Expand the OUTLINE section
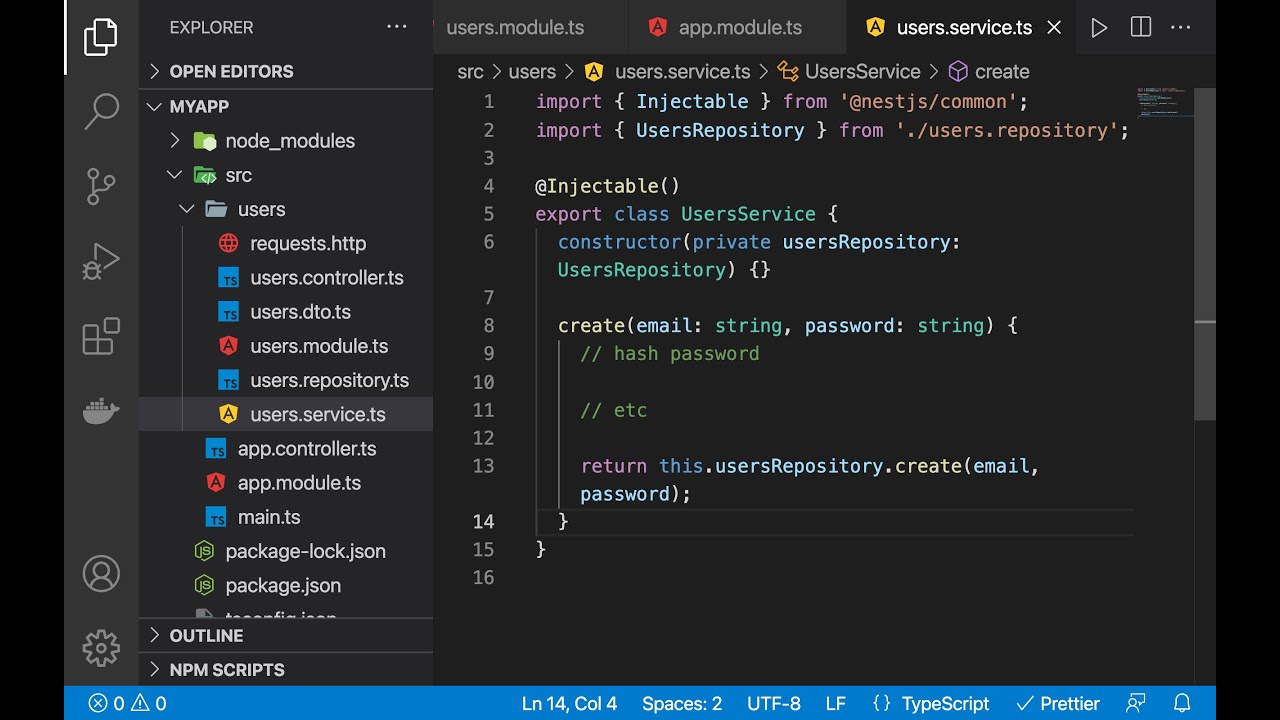1280x720 pixels. [206, 636]
